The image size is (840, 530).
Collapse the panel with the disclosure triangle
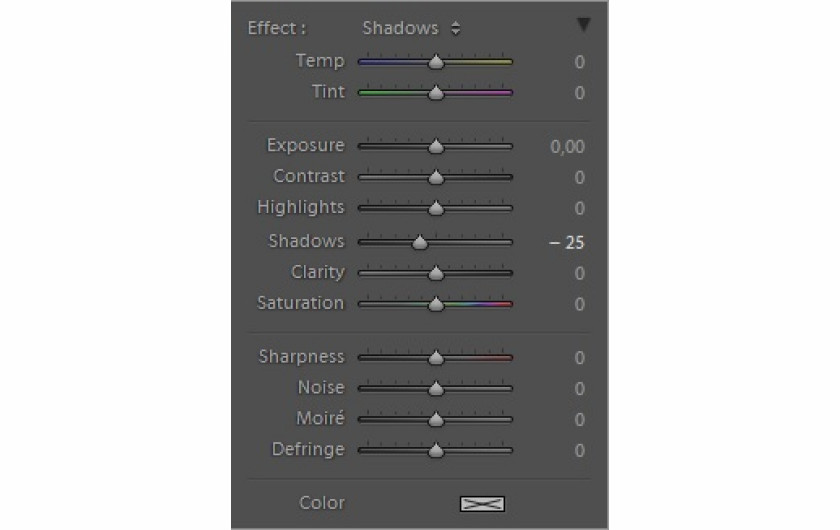pyautogui.click(x=583, y=24)
